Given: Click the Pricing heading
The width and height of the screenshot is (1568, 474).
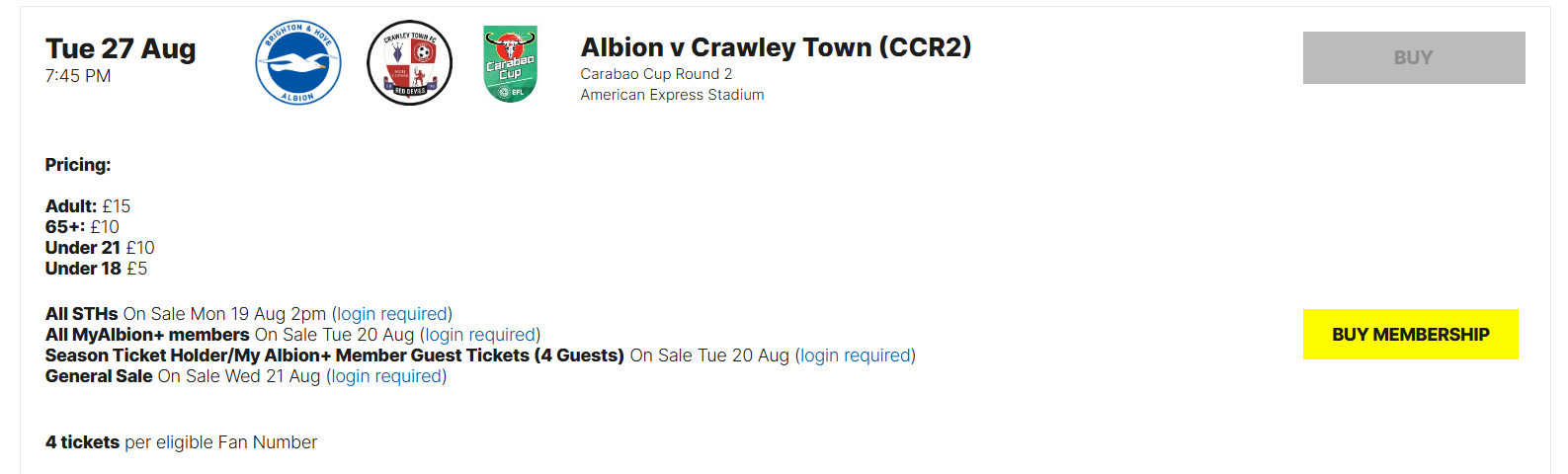Looking at the screenshot, I should click(x=78, y=165).
